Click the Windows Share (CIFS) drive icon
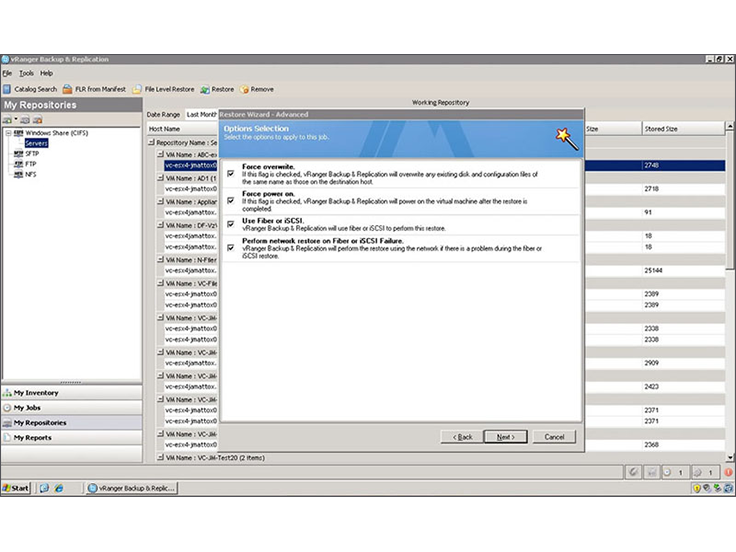 point(18,133)
